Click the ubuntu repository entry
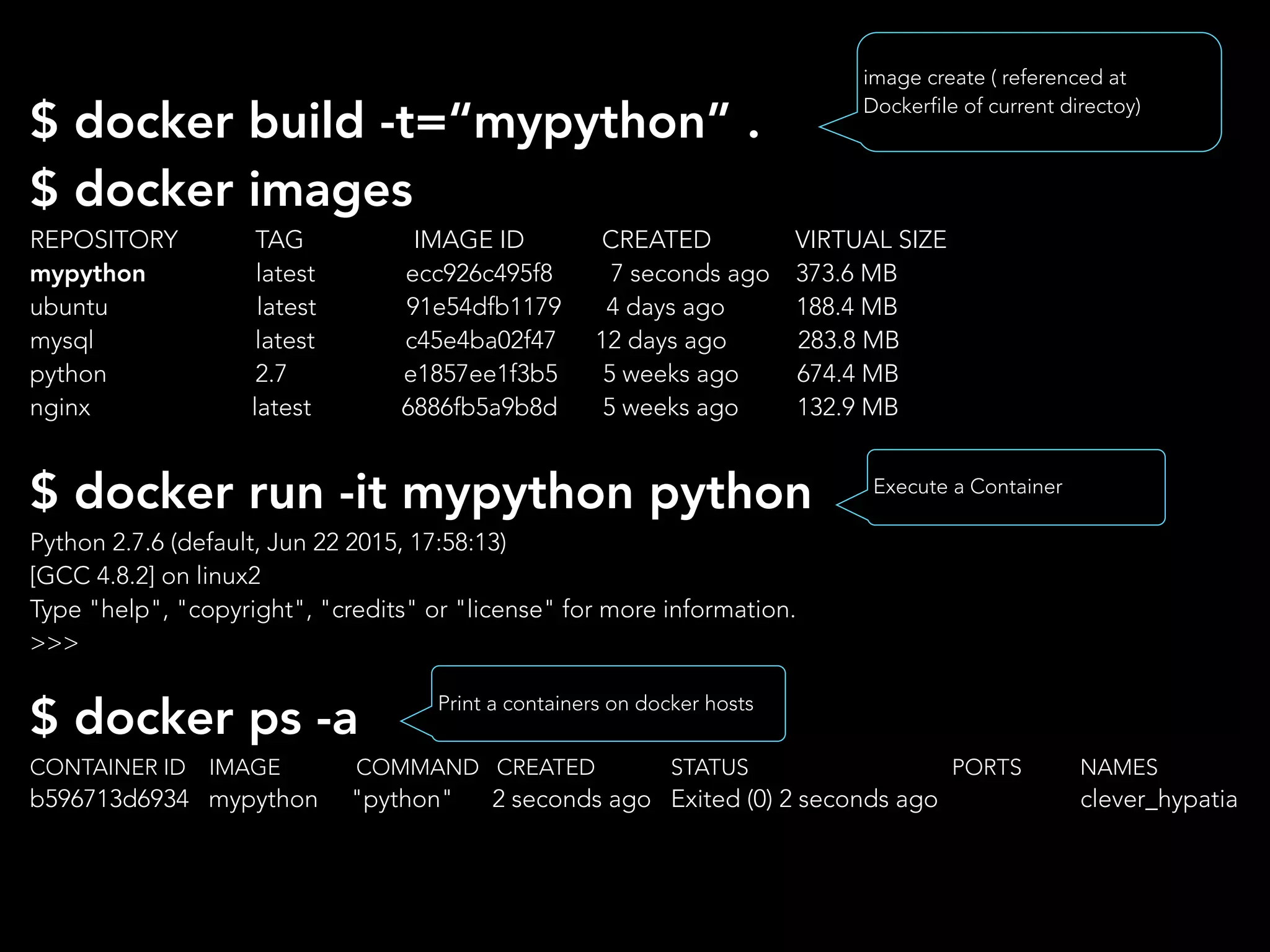1270x952 pixels. [x=69, y=307]
